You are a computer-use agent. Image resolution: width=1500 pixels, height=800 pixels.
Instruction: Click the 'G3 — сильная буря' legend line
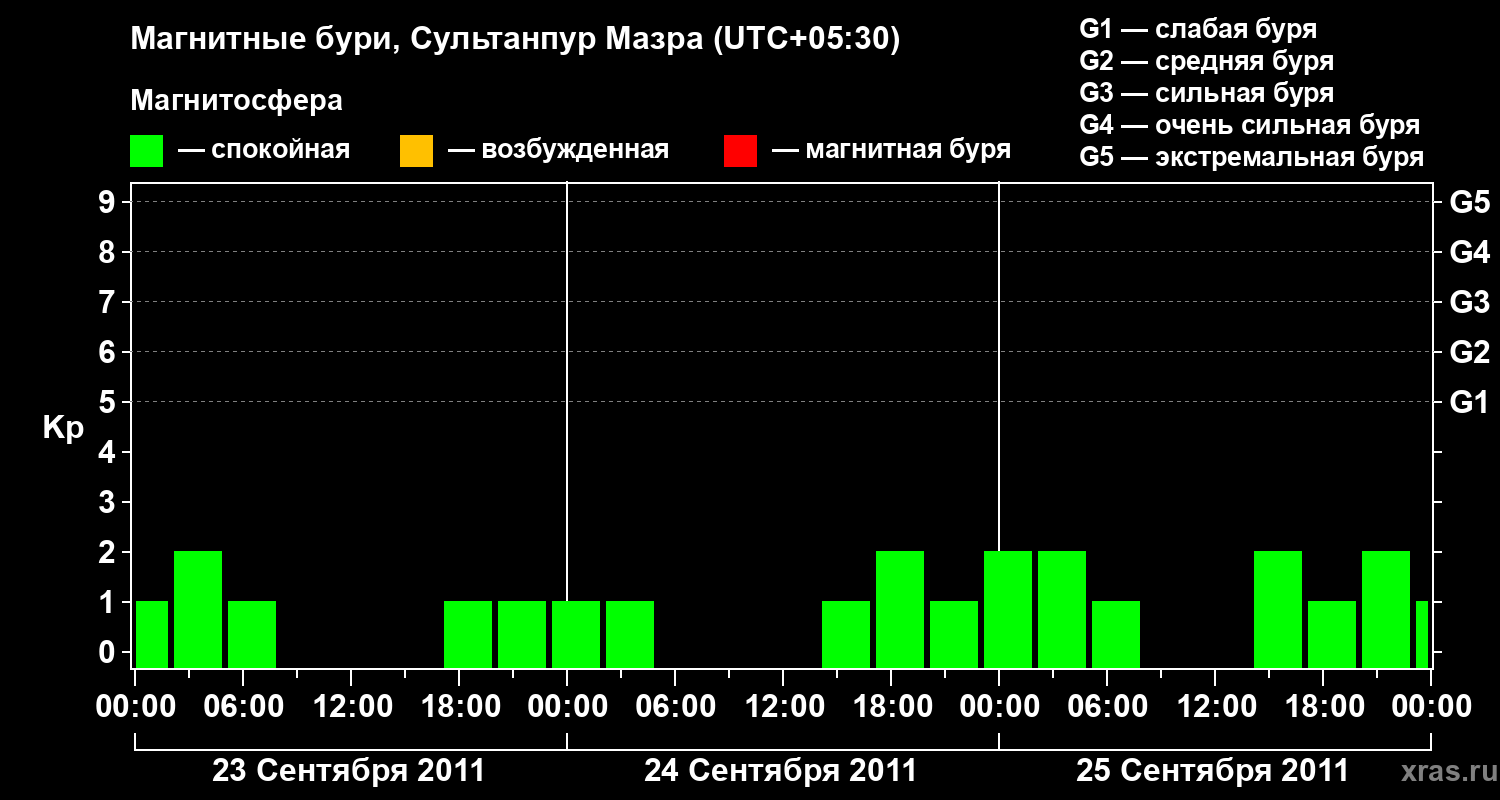1206,93
